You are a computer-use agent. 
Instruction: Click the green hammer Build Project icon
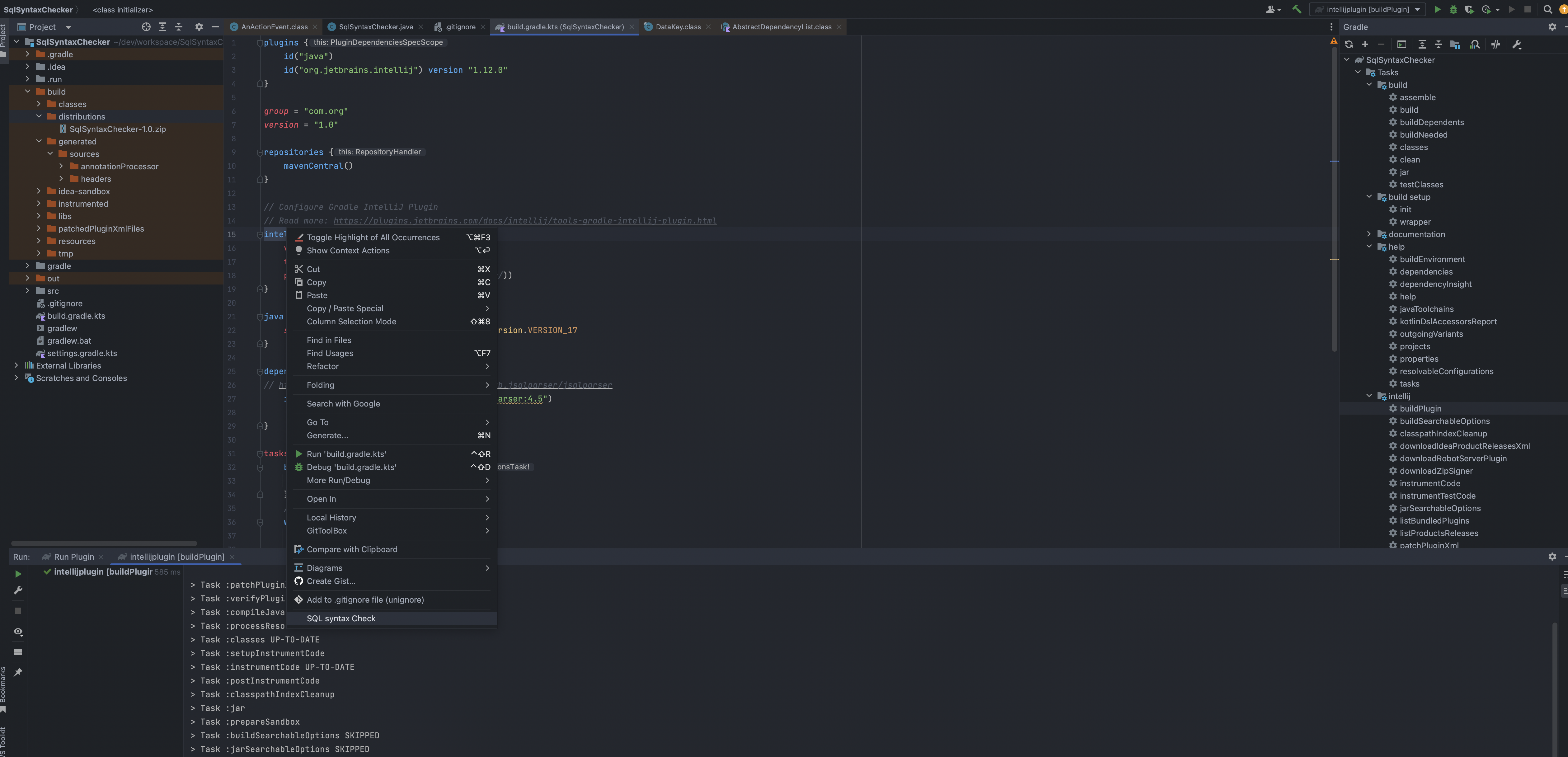pos(1297,9)
